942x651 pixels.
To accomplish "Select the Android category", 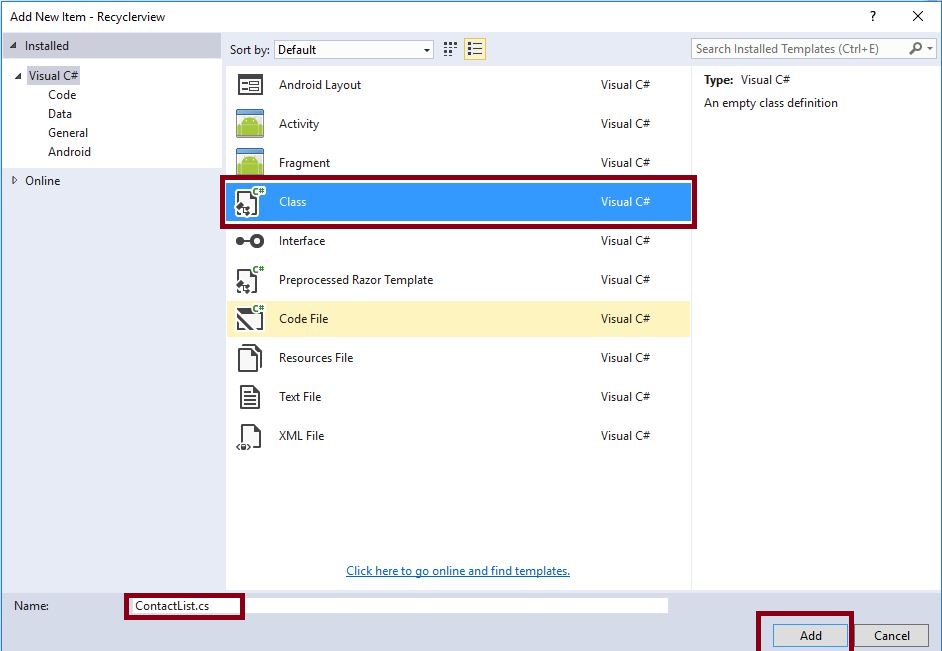I will [69, 152].
